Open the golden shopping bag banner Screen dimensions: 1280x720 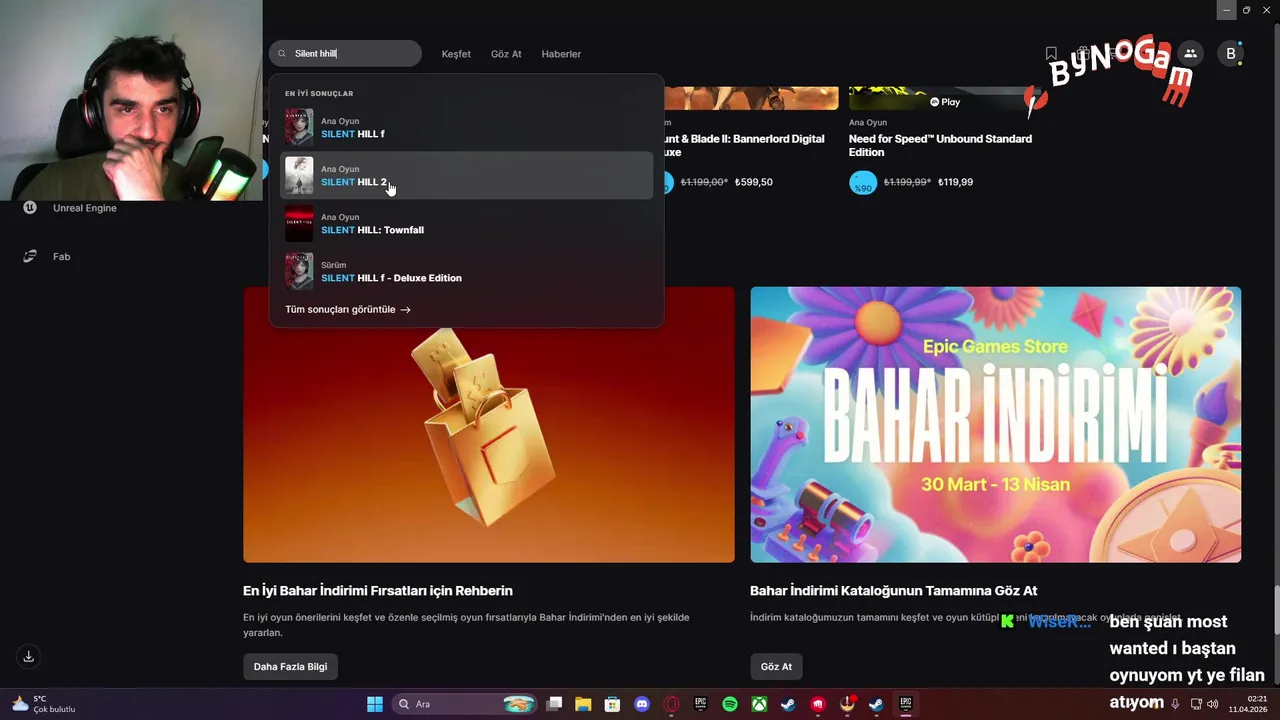coord(489,424)
